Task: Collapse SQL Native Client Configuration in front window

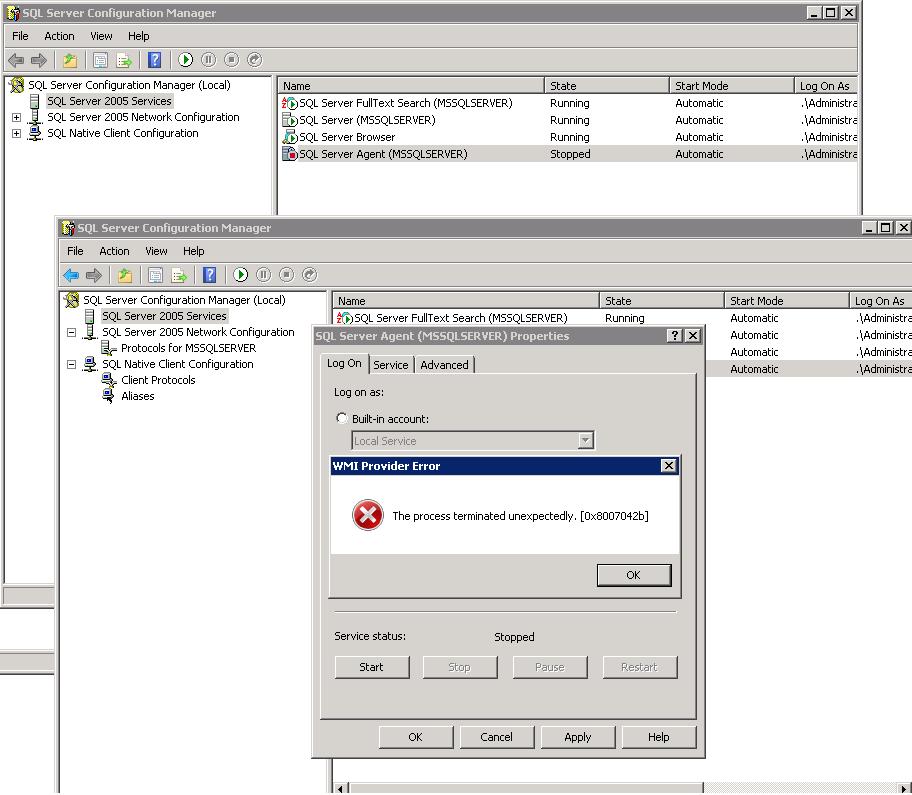Action: click(x=72, y=365)
